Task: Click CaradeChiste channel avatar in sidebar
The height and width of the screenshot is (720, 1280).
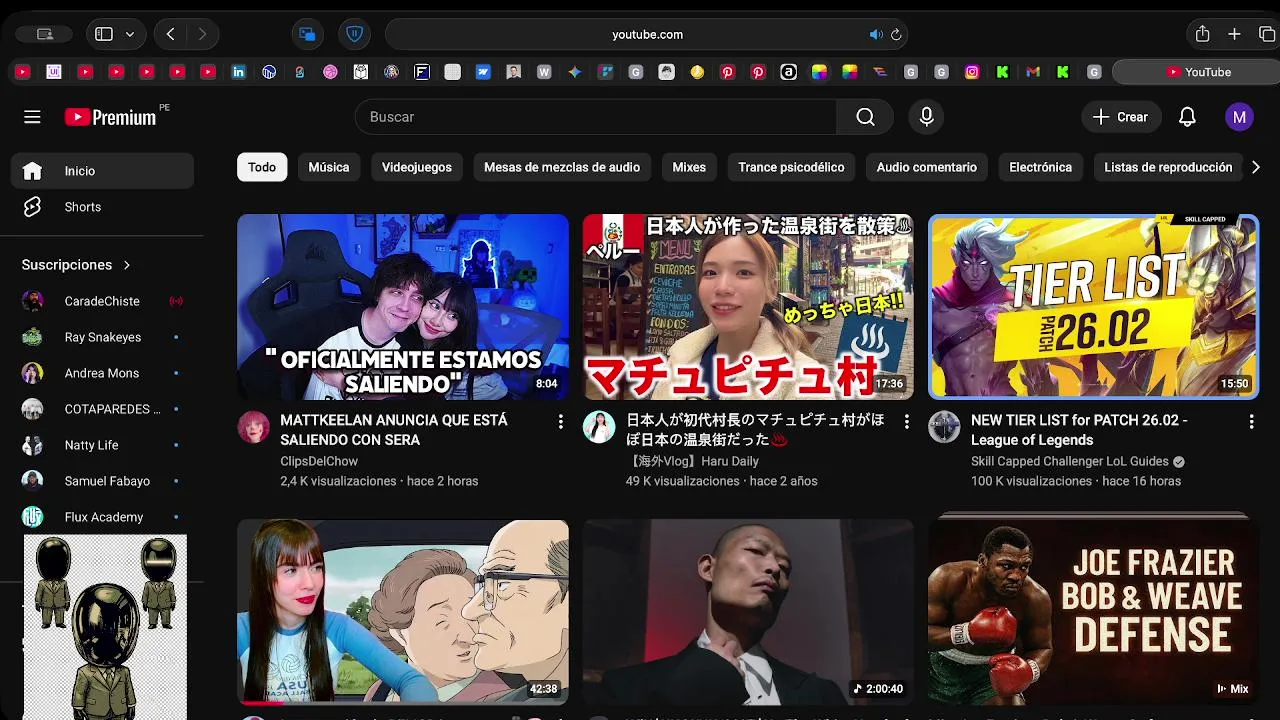Action: point(33,301)
